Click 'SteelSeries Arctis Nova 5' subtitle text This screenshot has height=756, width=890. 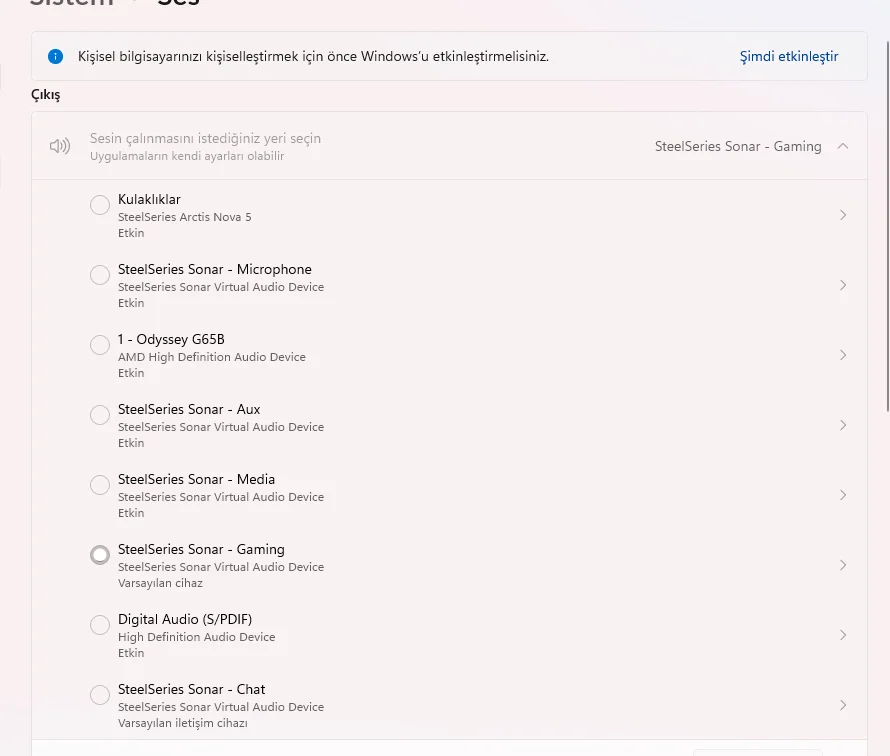[x=184, y=217]
